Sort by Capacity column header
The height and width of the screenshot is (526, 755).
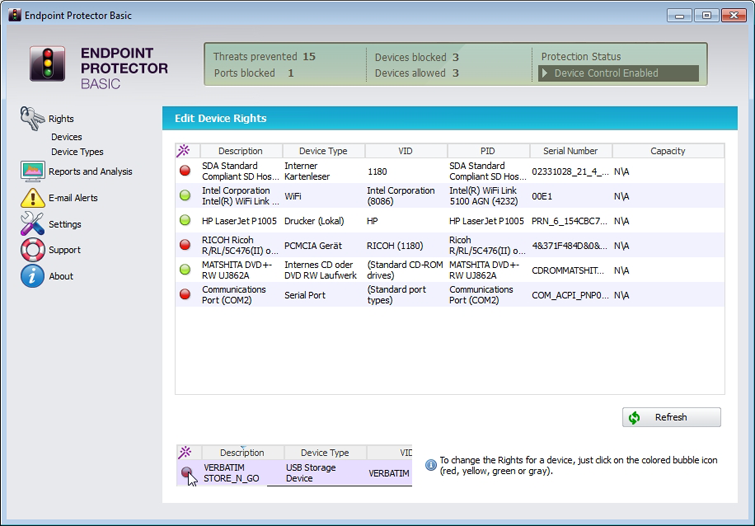(x=668, y=151)
